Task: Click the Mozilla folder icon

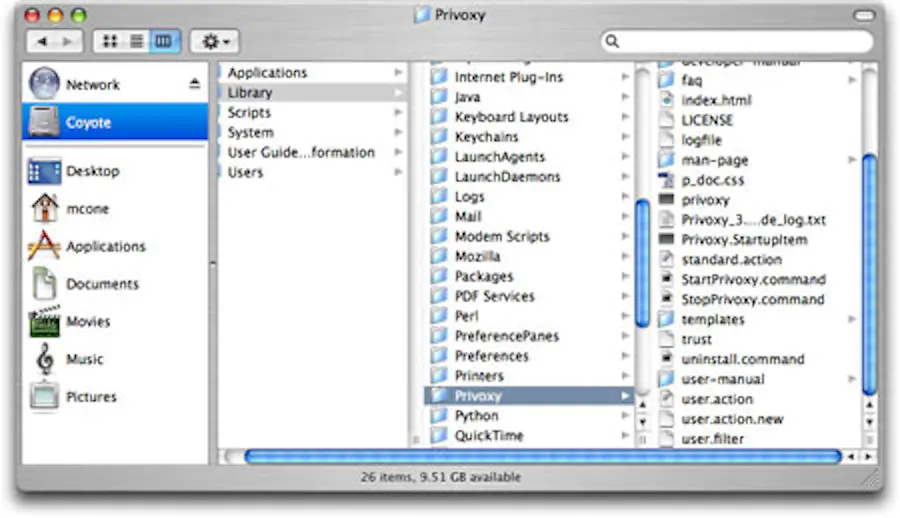Action: [439, 256]
